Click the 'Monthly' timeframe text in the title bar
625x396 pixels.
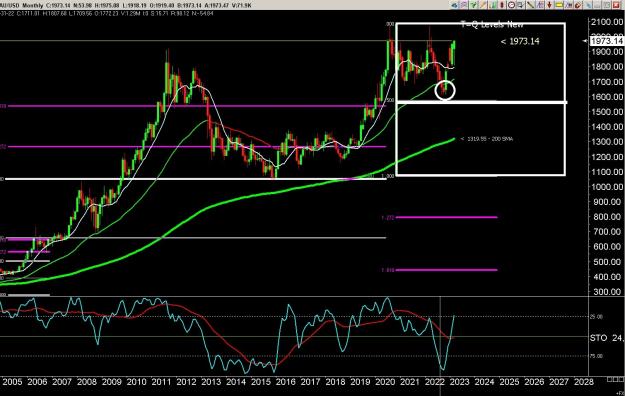pos(33,6)
